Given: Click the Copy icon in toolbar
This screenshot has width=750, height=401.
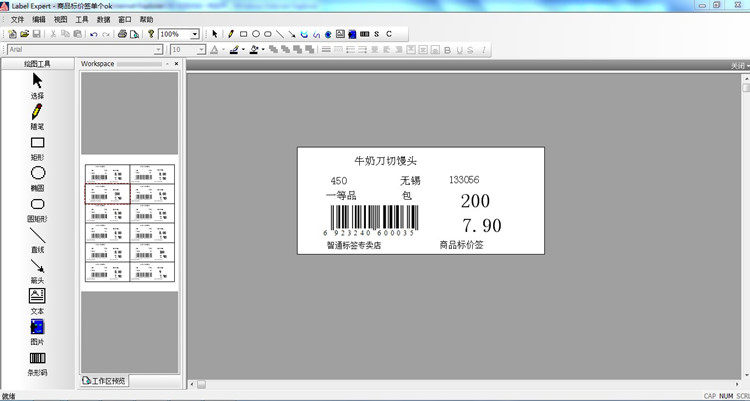Looking at the screenshot, I should pyautogui.click(x=66, y=34).
